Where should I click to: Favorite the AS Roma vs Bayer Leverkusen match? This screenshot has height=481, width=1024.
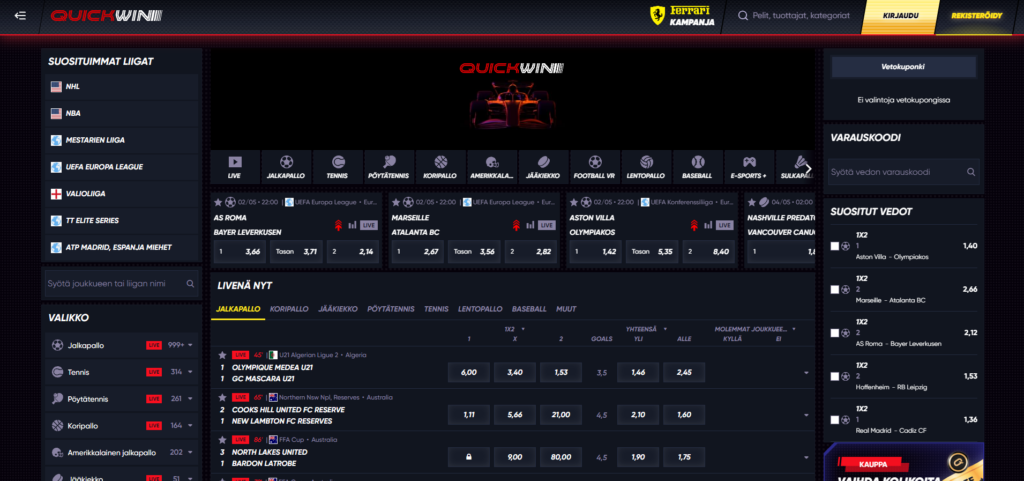tap(218, 202)
